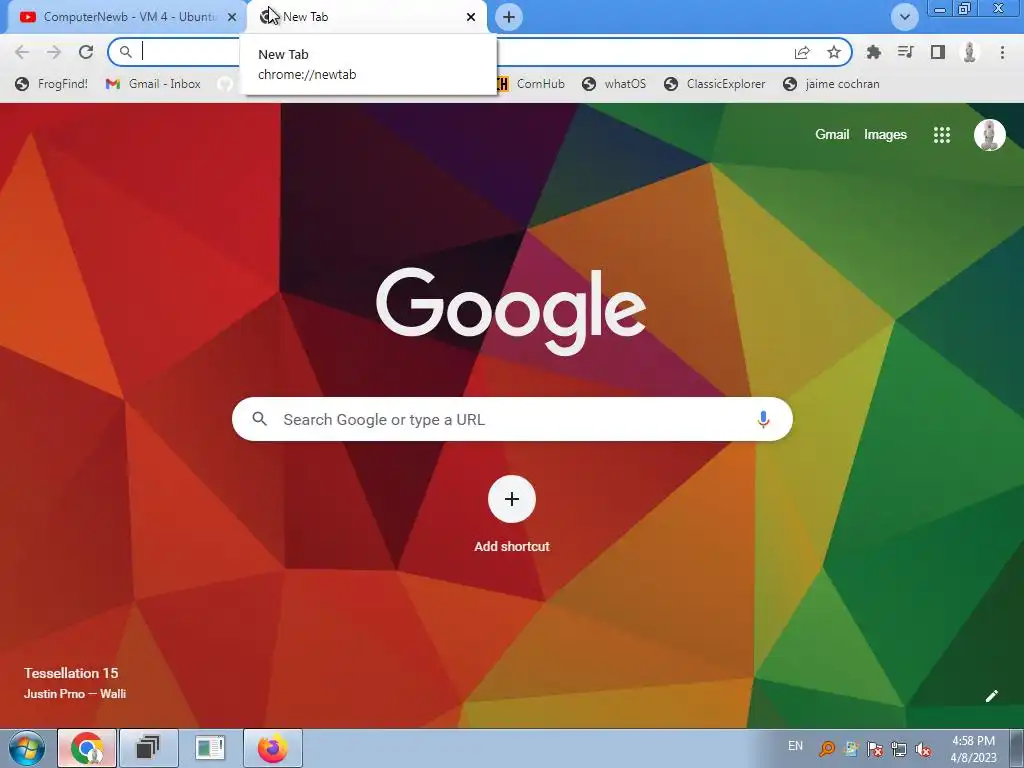Open the Google apps grid icon
1024x768 pixels.
pyautogui.click(x=942, y=135)
